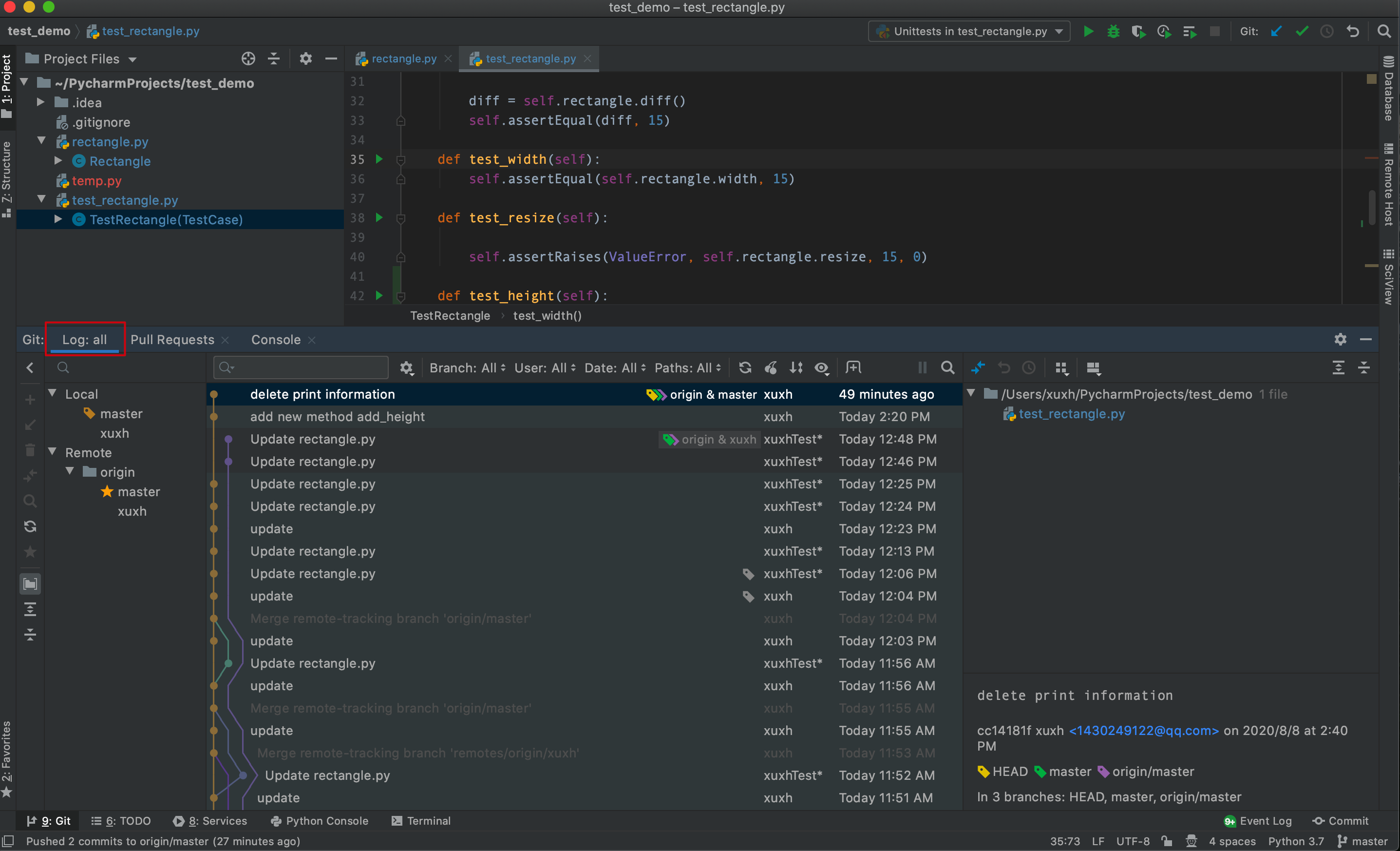Image resolution: width=1400 pixels, height=851 pixels.
Task: Click the Git Commit checkmark icon
Action: click(1302, 31)
